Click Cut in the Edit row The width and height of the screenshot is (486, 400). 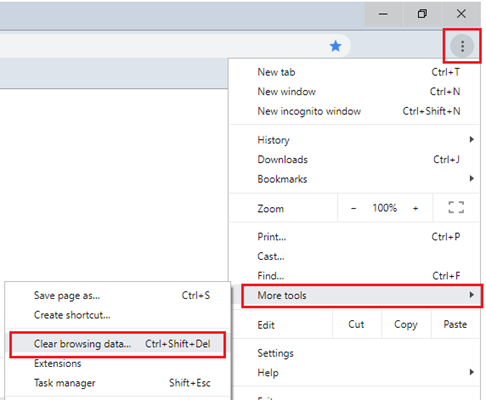coord(356,324)
